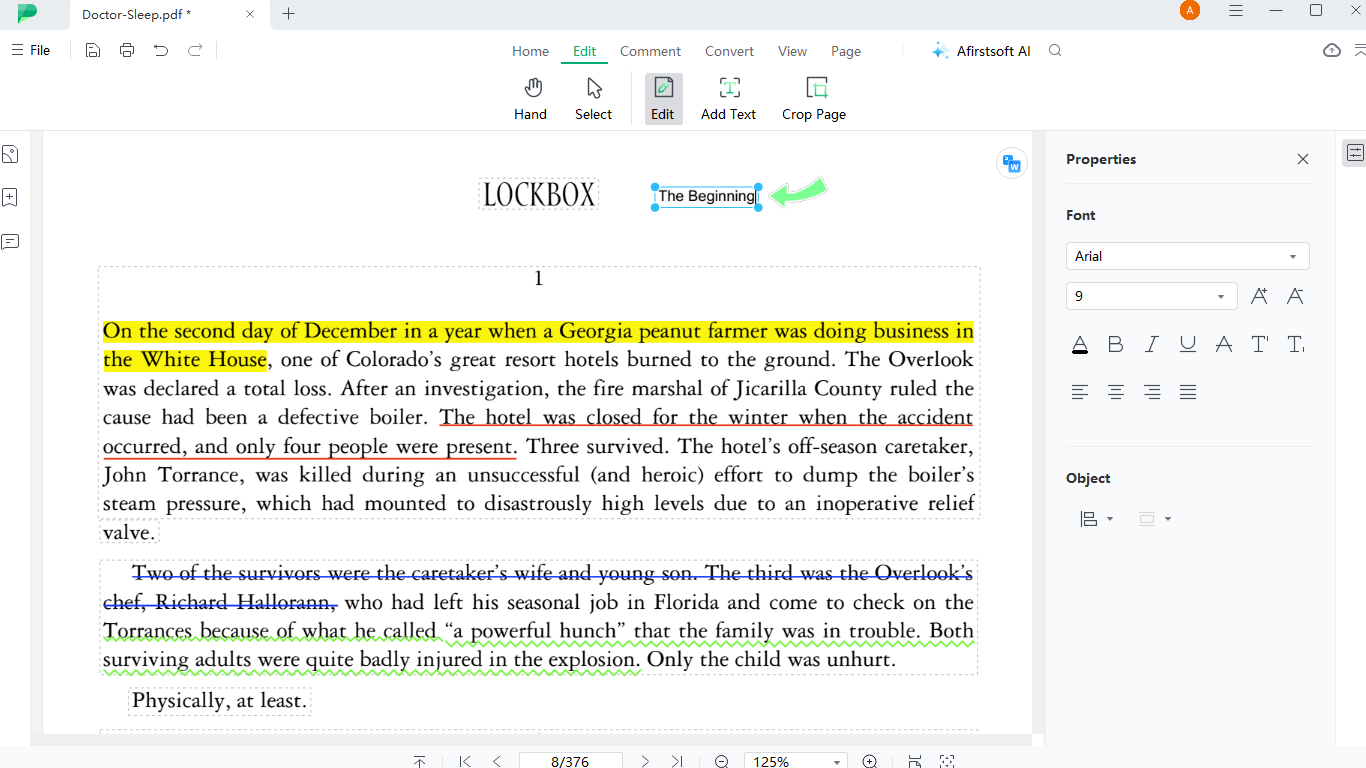Switch to the Comment tab

point(650,51)
